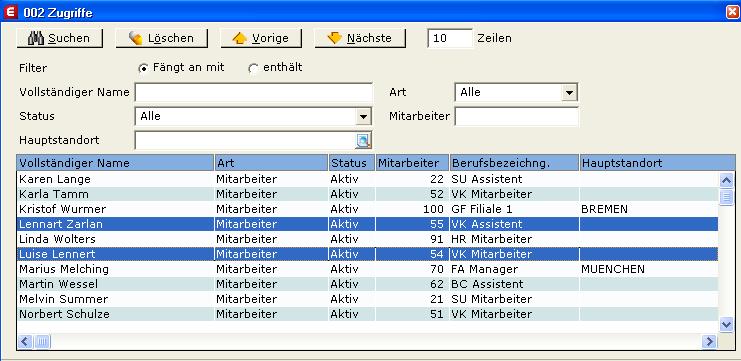The height and width of the screenshot is (361, 741).
Task: Click the Mitarbeiter filter input field
Action: click(x=517, y=116)
